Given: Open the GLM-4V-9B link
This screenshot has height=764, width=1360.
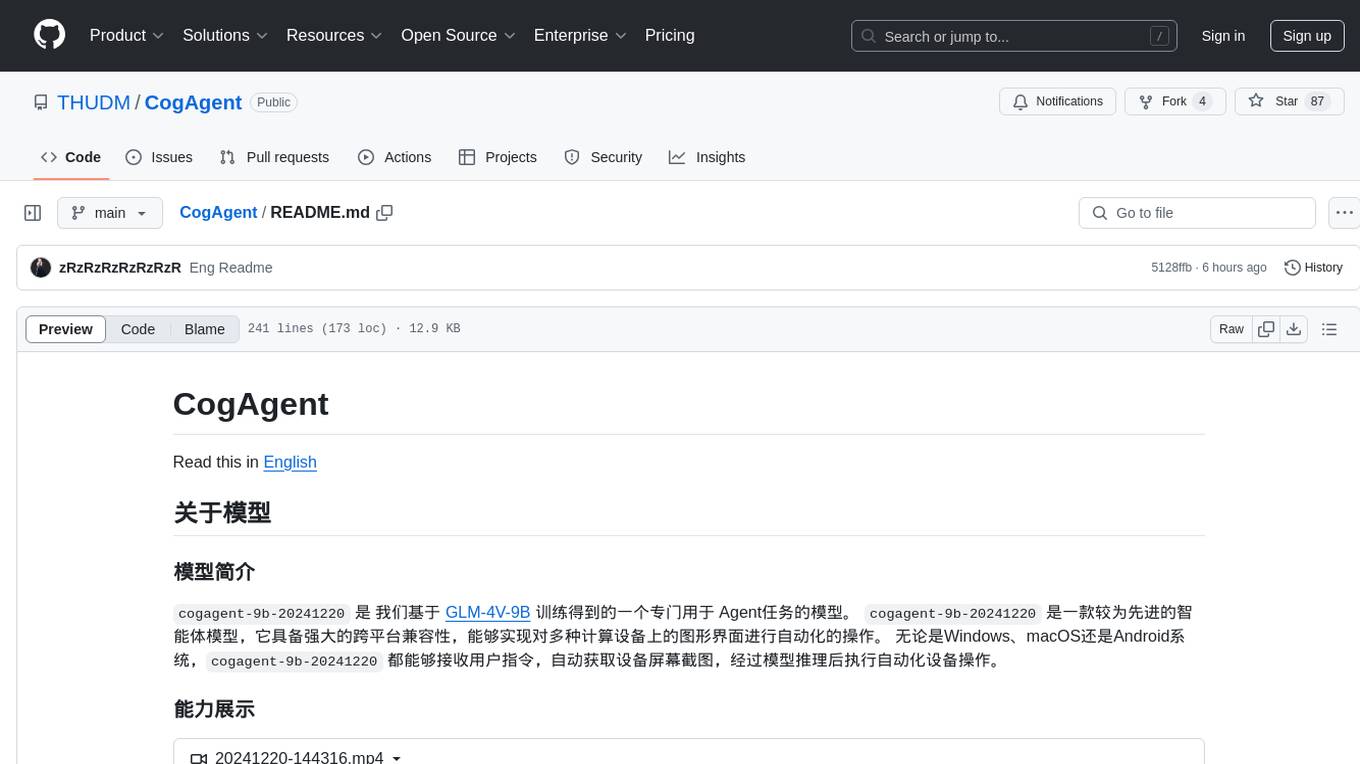Looking at the screenshot, I should (x=488, y=612).
